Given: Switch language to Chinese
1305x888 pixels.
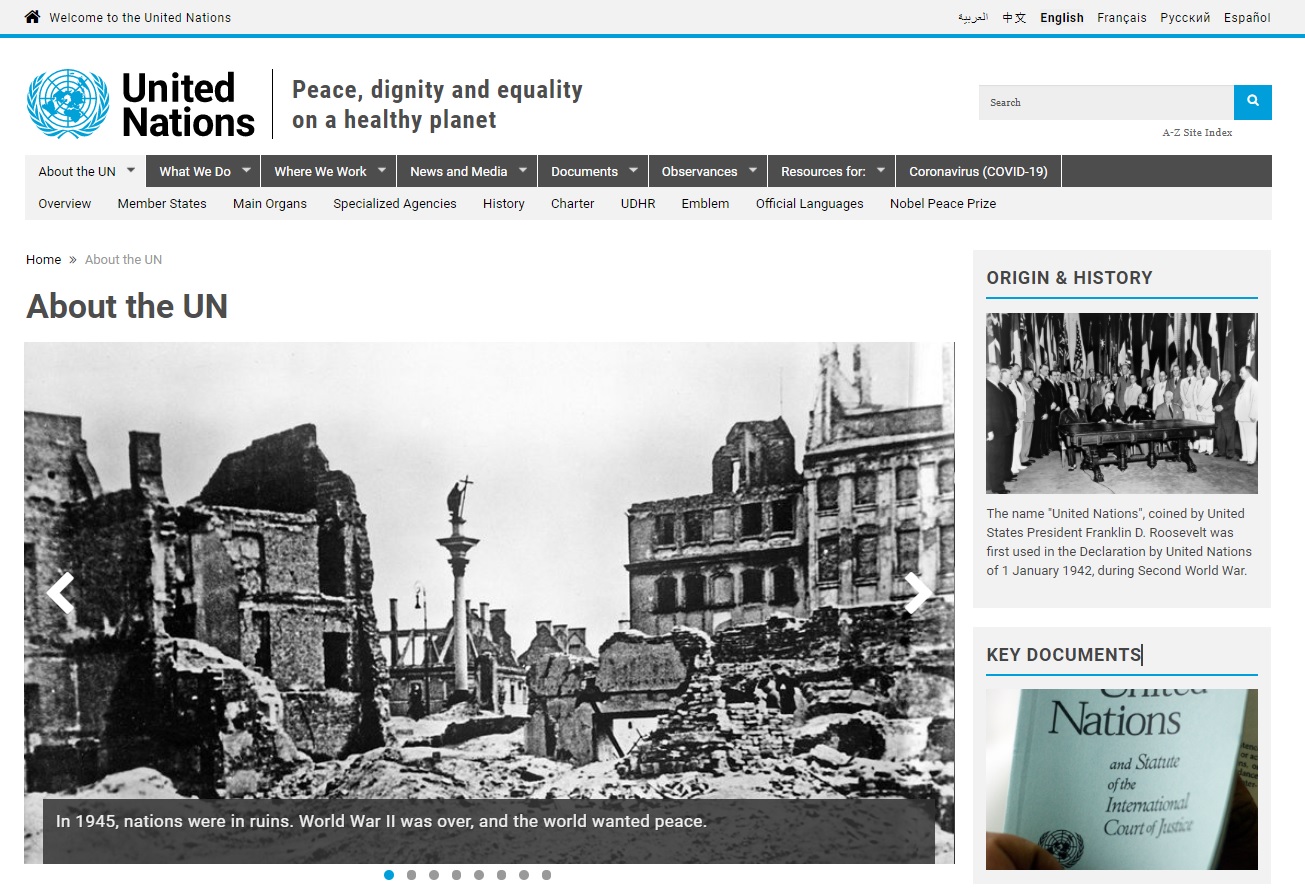Looking at the screenshot, I should tap(1015, 17).
